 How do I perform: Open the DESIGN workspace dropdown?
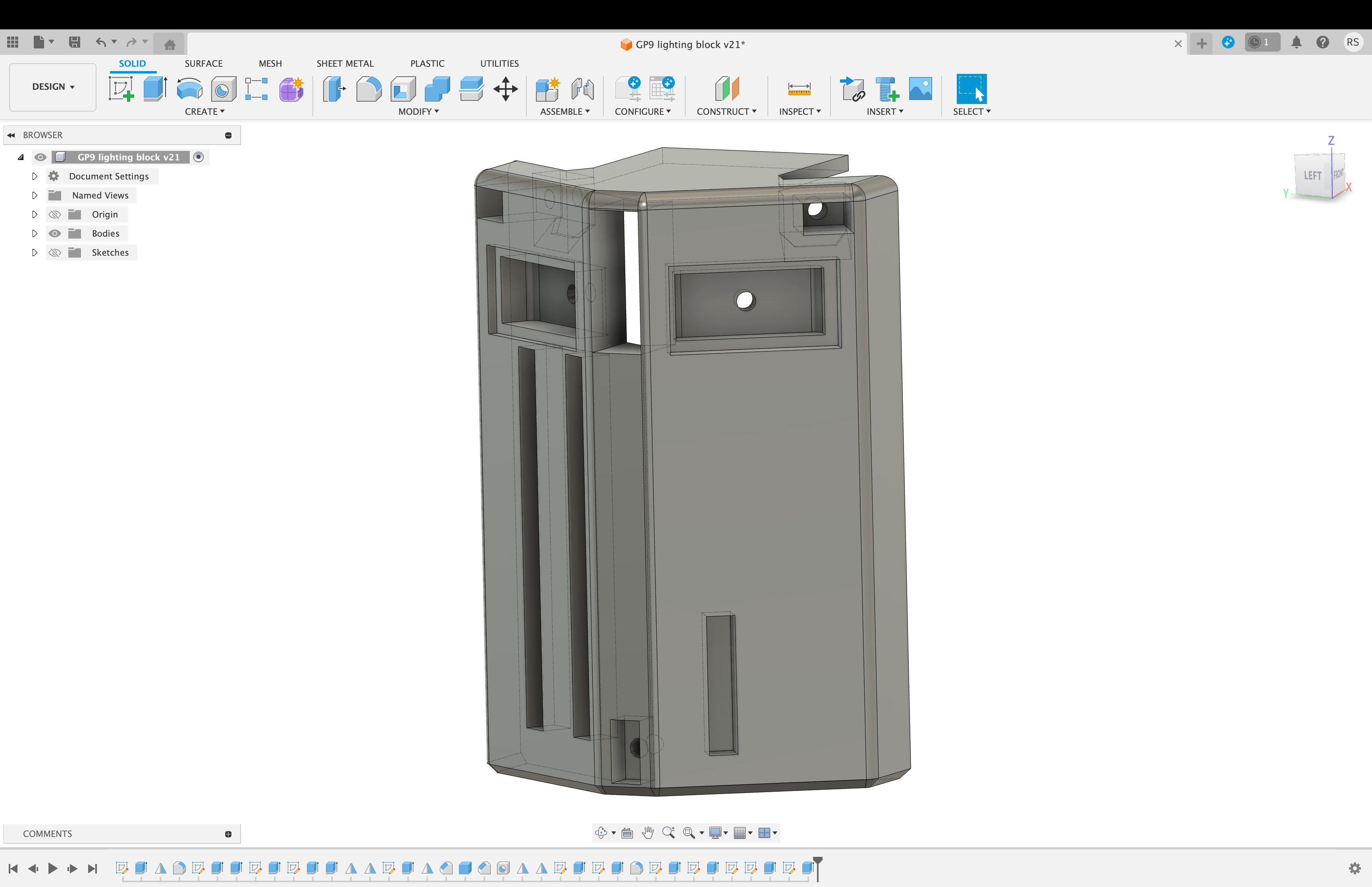(x=53, y=87)
